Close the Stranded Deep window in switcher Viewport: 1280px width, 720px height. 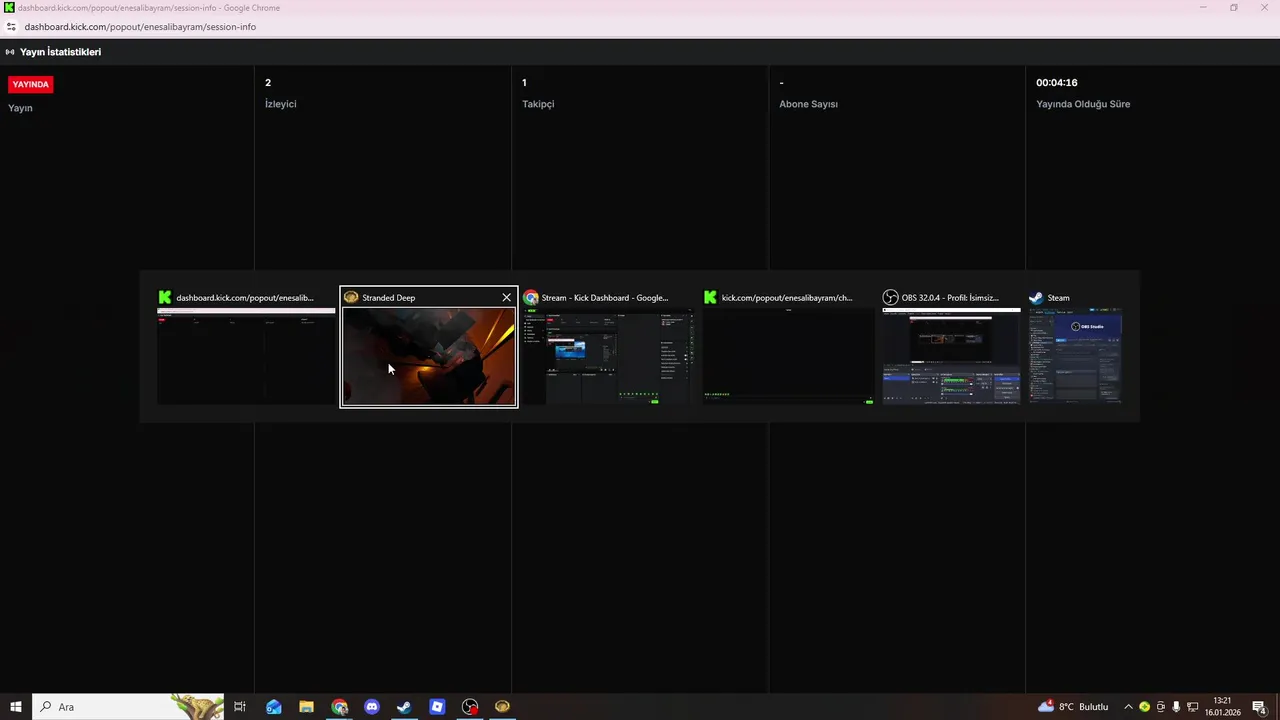point(506,297)
